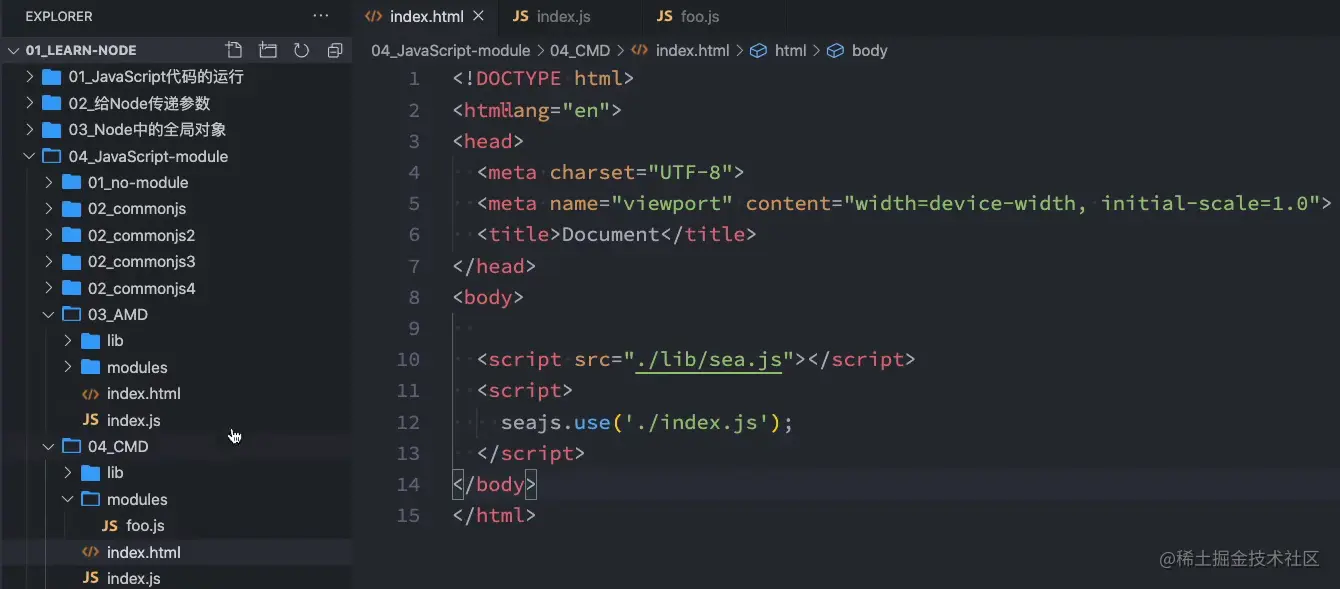This screenshot has height=589, width=1340.
Task: Click the open folder icon of 03_AMD
Action: point(71,314)
